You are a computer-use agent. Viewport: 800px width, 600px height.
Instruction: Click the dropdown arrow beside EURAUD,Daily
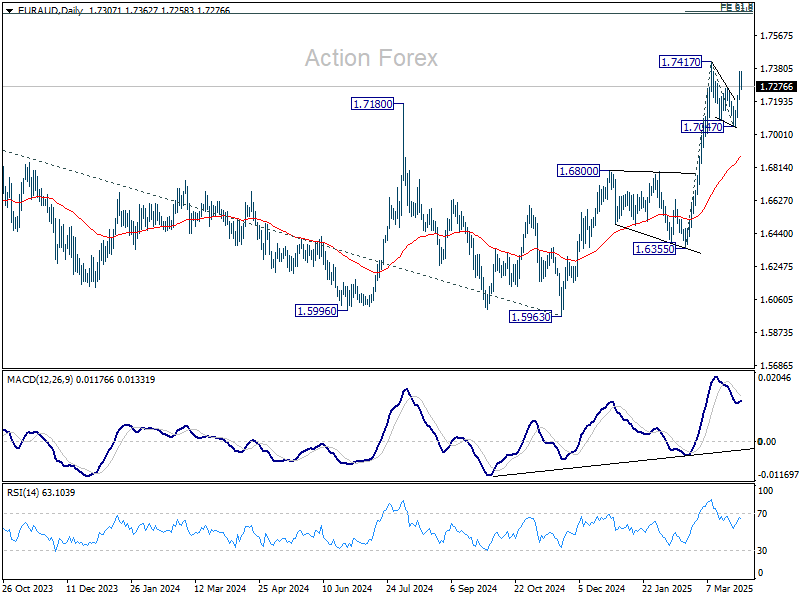click(9, 10)
